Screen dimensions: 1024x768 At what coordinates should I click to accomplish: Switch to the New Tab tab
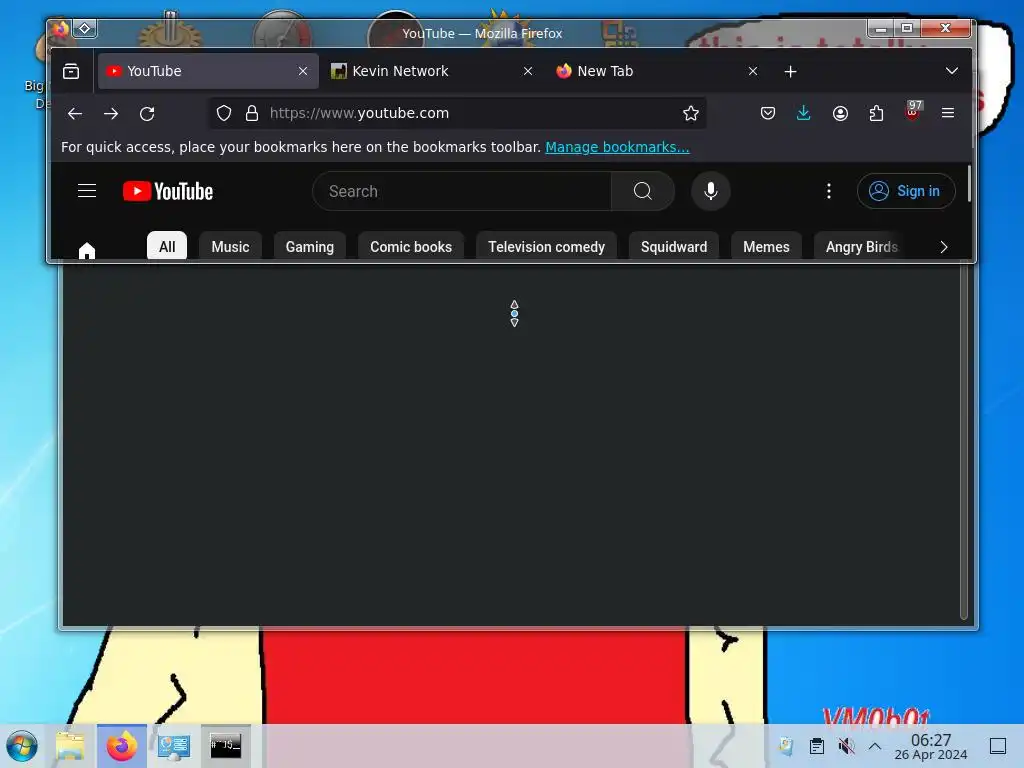point(658,71)
